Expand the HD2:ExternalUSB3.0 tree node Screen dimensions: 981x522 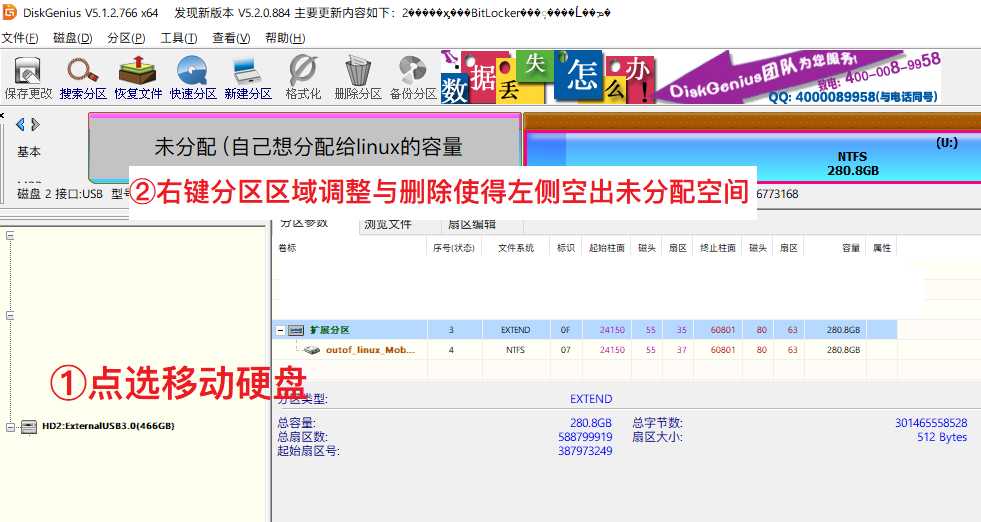[x=10, y=427]
